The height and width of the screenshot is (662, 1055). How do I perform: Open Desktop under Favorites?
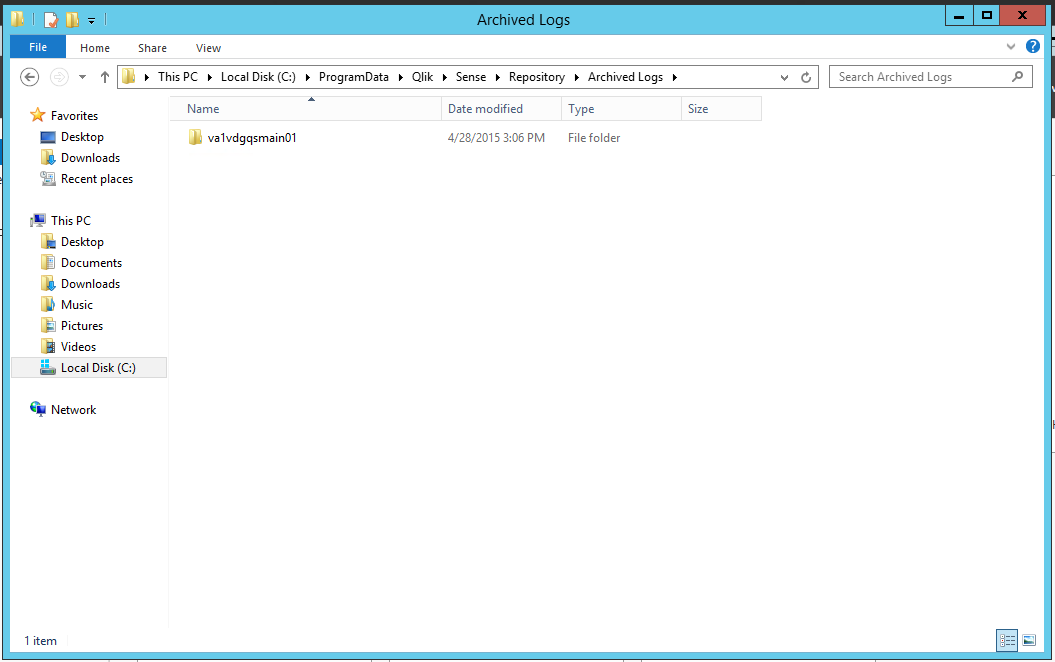coord(82,137)
